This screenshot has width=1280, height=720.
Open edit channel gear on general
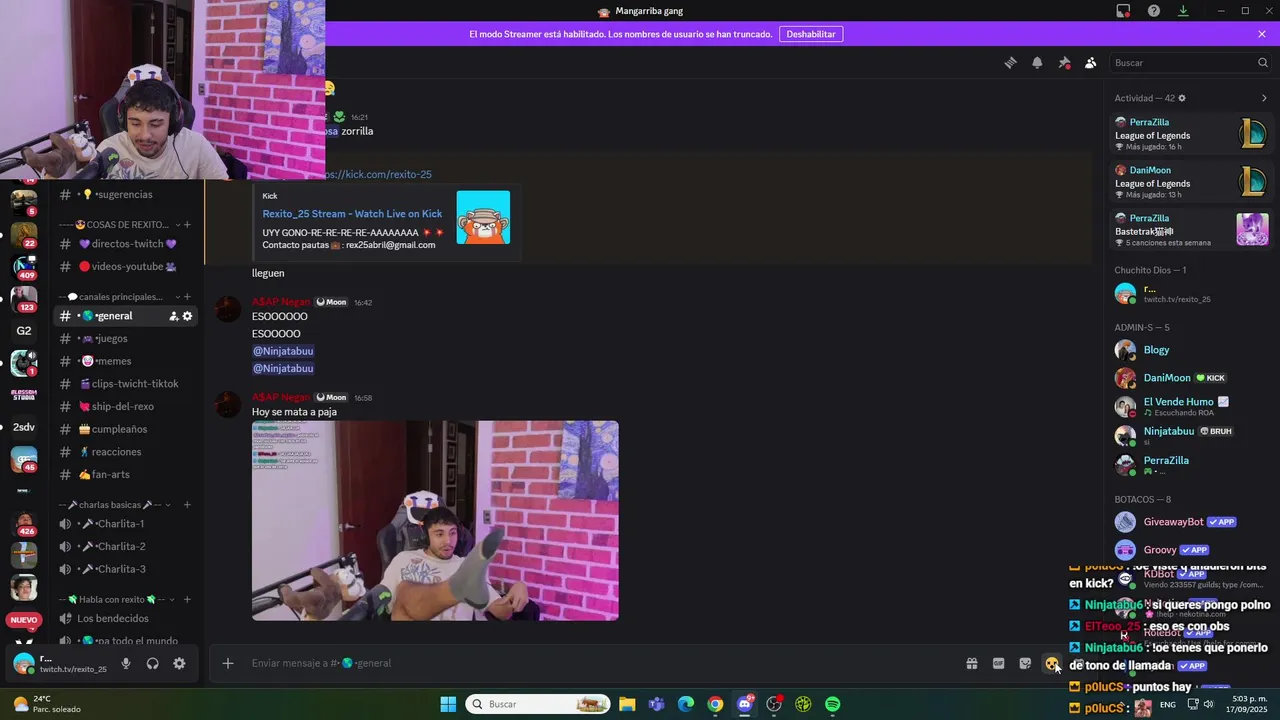[187, 316]
